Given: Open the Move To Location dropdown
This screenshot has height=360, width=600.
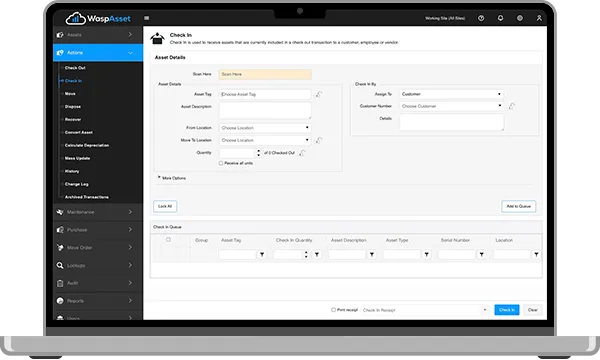Looking at the screenshot, I should coord(265,140).
